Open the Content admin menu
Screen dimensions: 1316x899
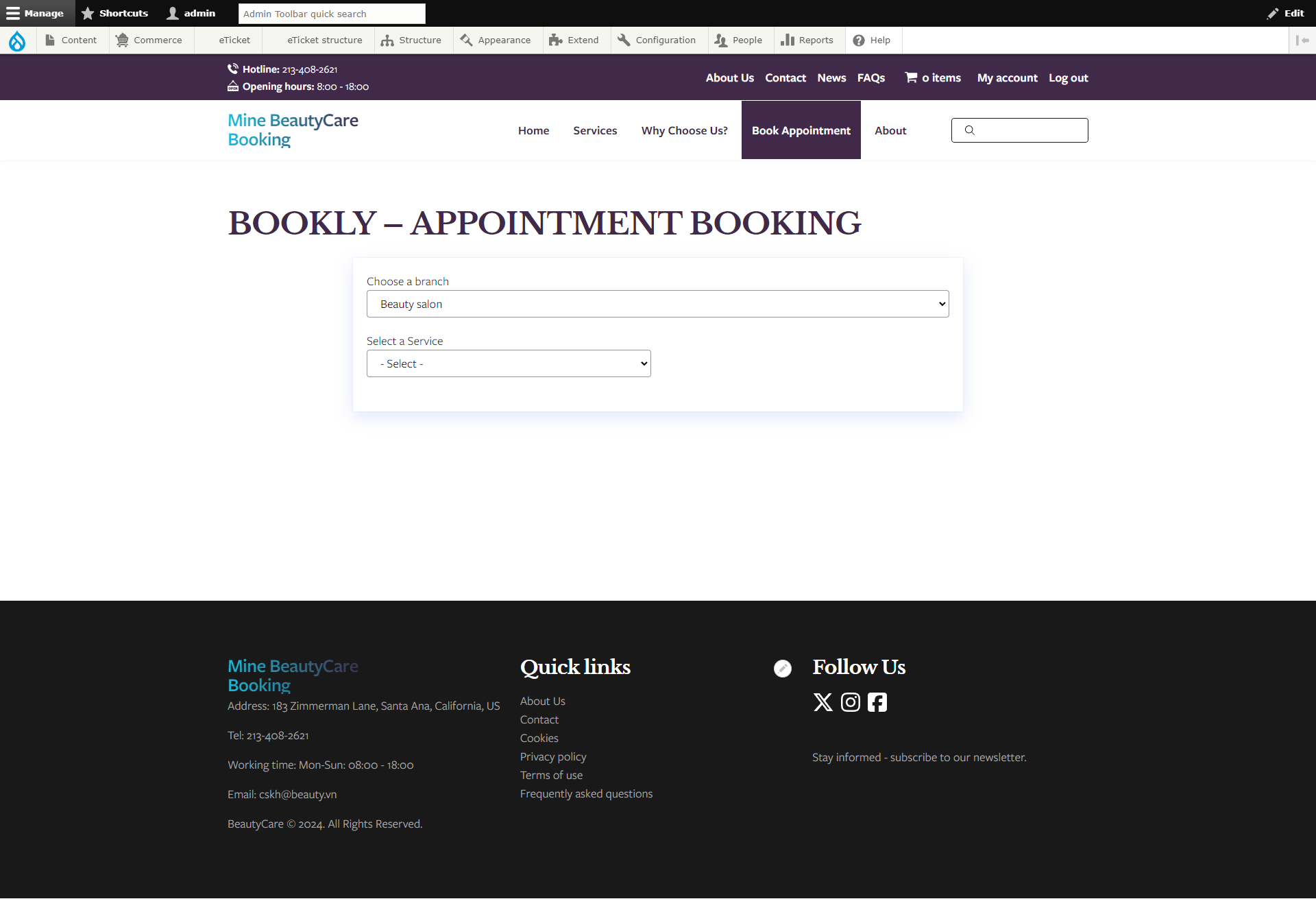point(71,40)
